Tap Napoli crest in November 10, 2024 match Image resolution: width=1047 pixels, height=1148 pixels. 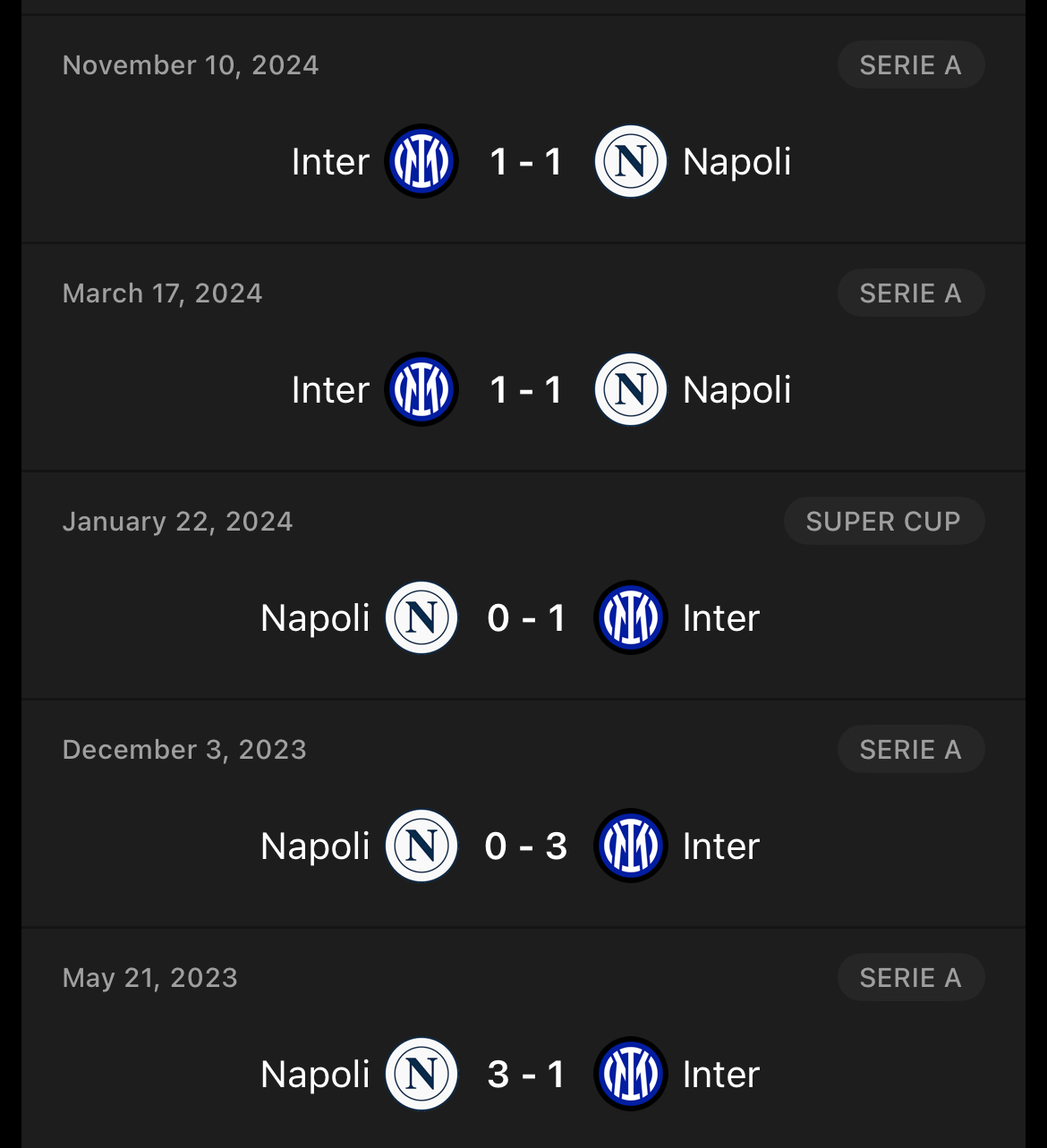click(631, 162)
